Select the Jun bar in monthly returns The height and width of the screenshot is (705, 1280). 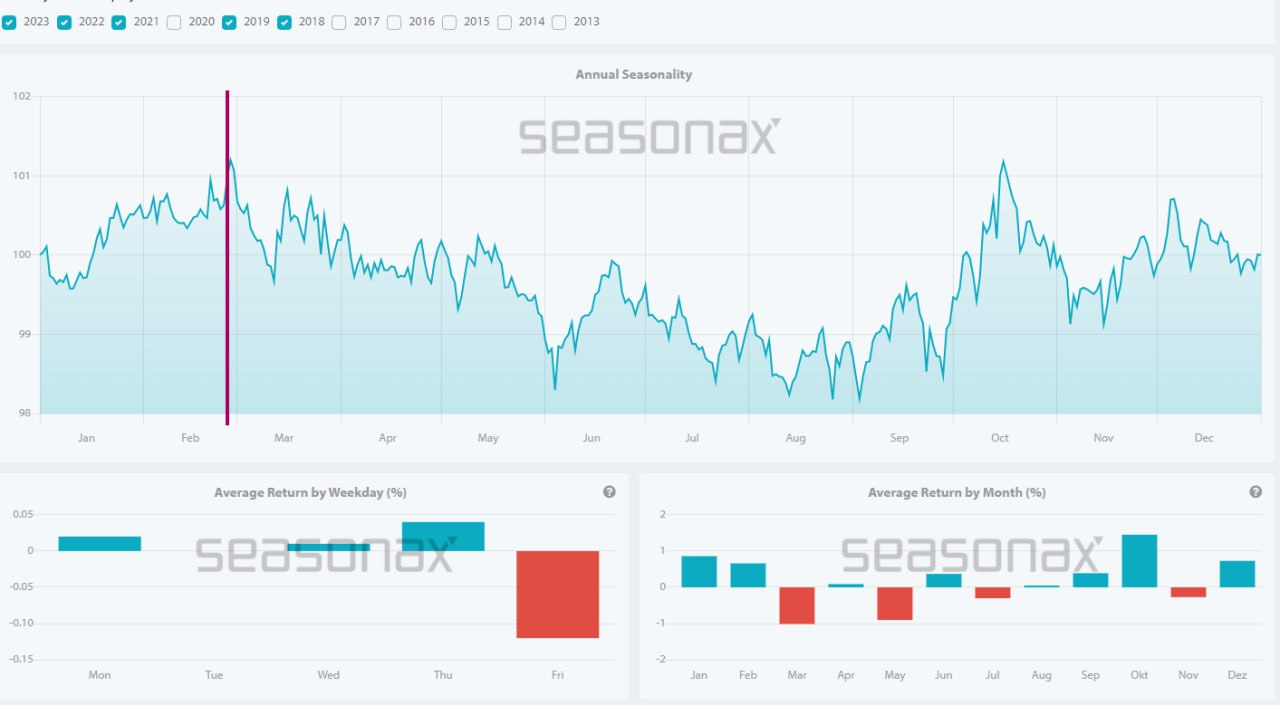tap(944, 580)
